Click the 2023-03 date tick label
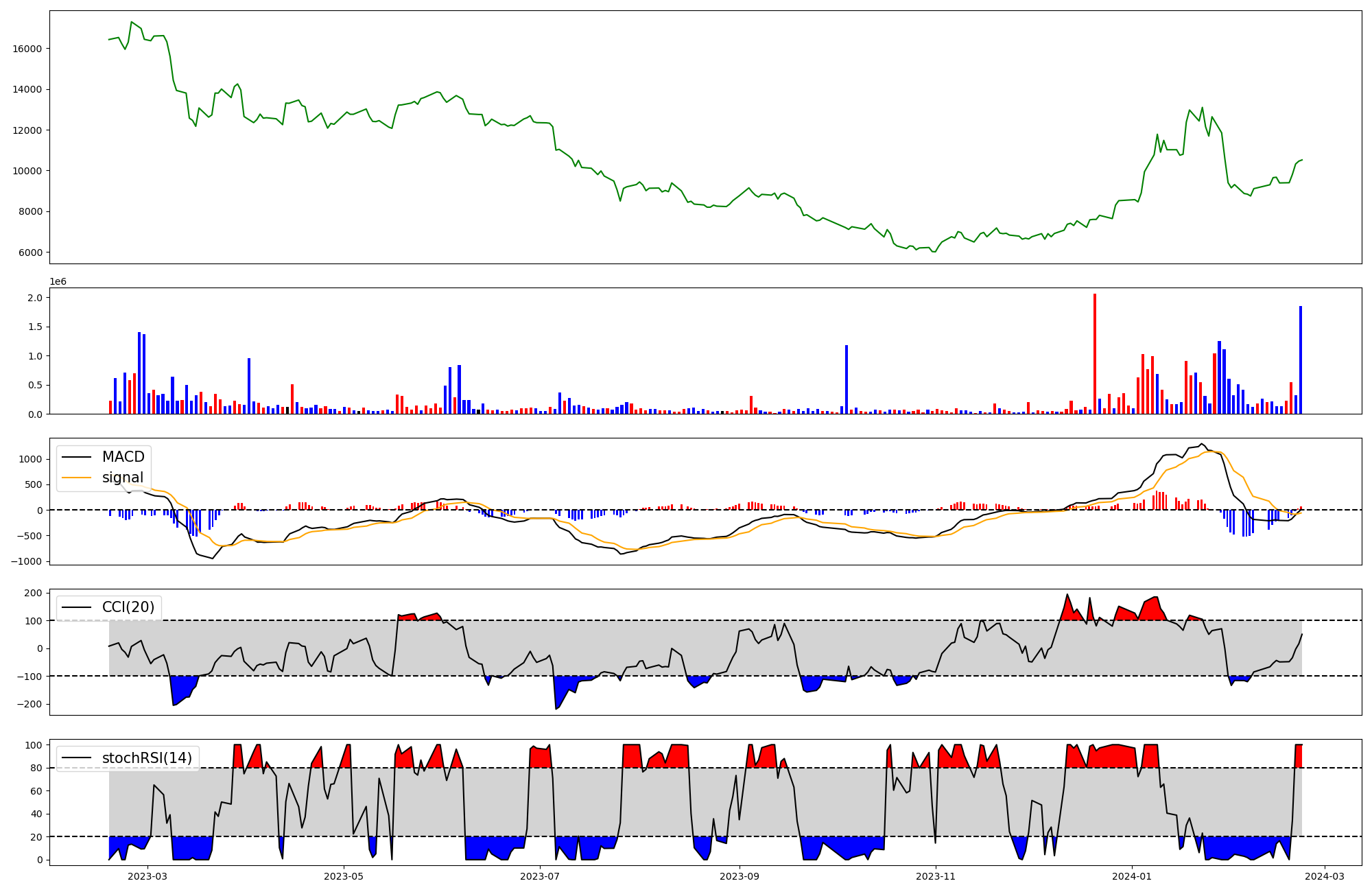This screenshot has height=892, width=1372. [147, 876]
